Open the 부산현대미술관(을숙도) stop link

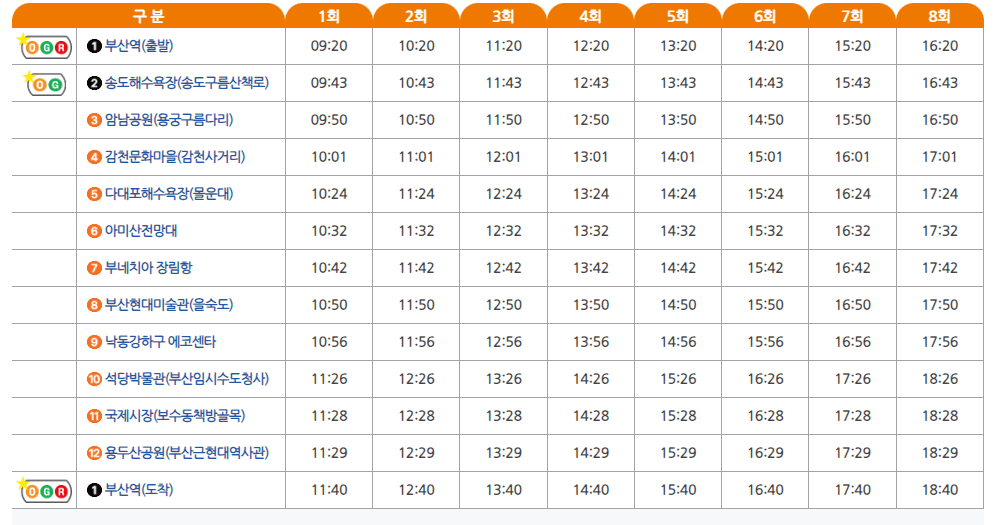pos(169,305)
